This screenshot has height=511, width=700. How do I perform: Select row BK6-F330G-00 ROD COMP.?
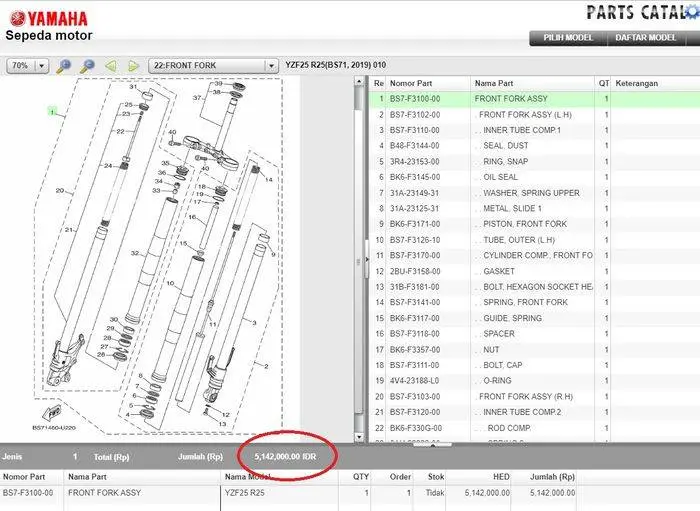pyautogui.click(x=534, y=428)
